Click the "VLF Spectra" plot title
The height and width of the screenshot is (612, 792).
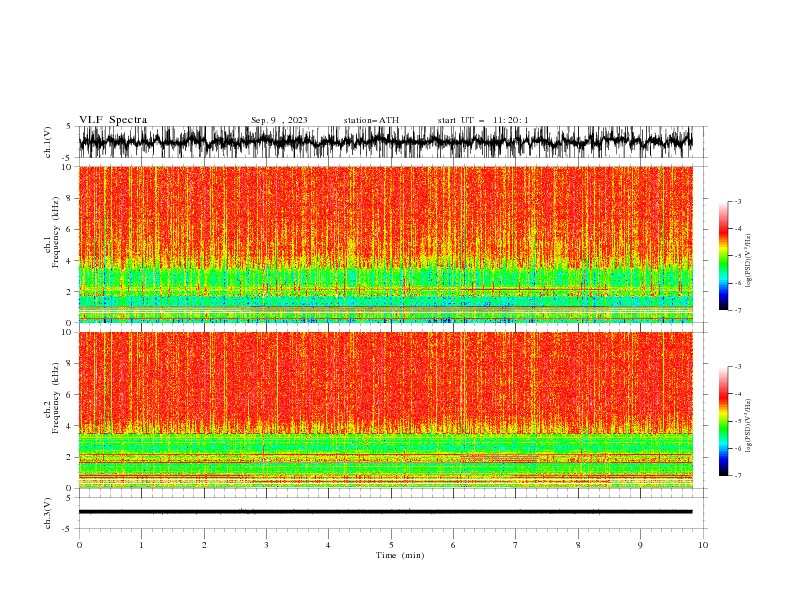(x=113, y=120)
